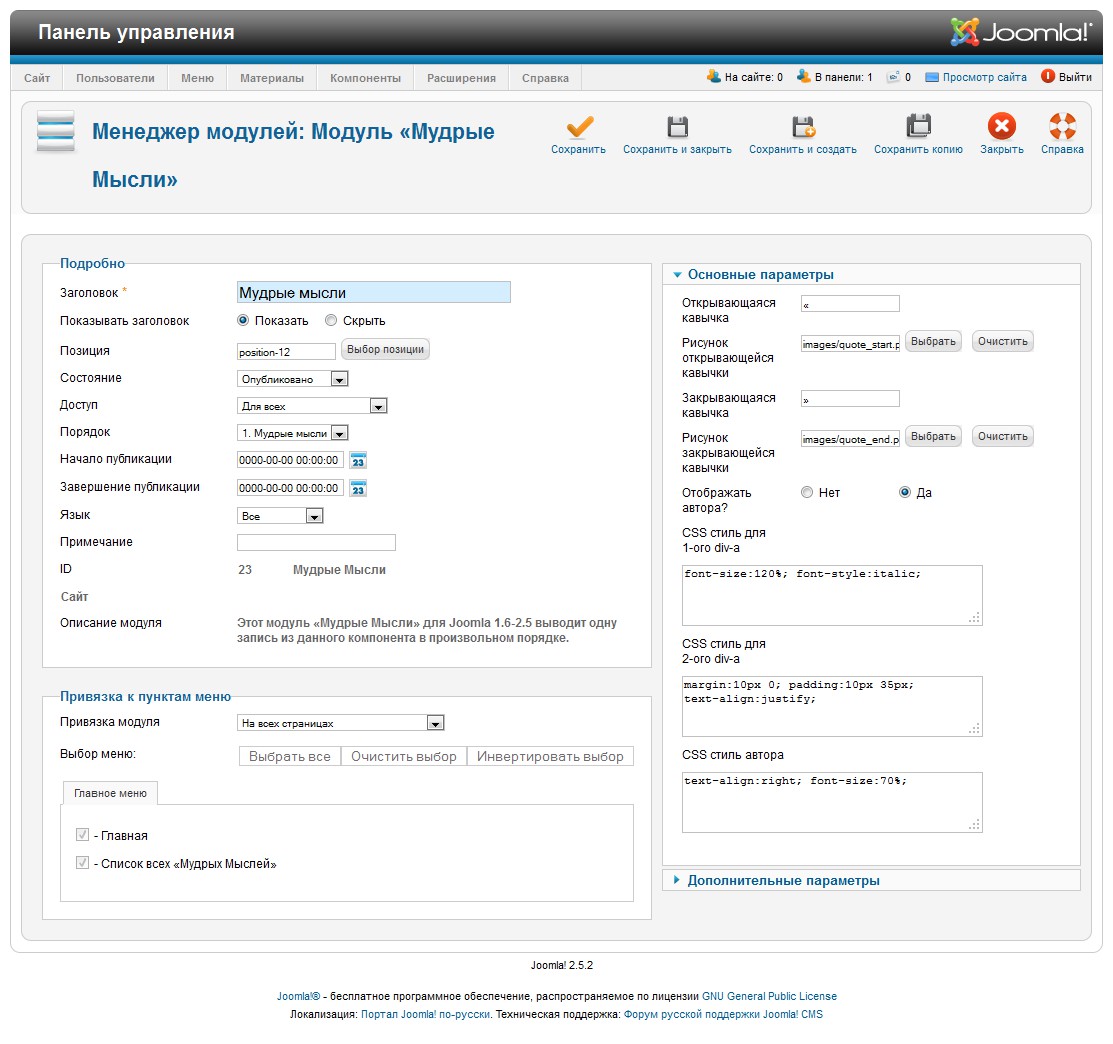The height and width of the screenshot is (1044, 1113).
Task: Click the Сохранить и закрыть floppy icon
Action: pyautogui.click(x=677, y=127)
